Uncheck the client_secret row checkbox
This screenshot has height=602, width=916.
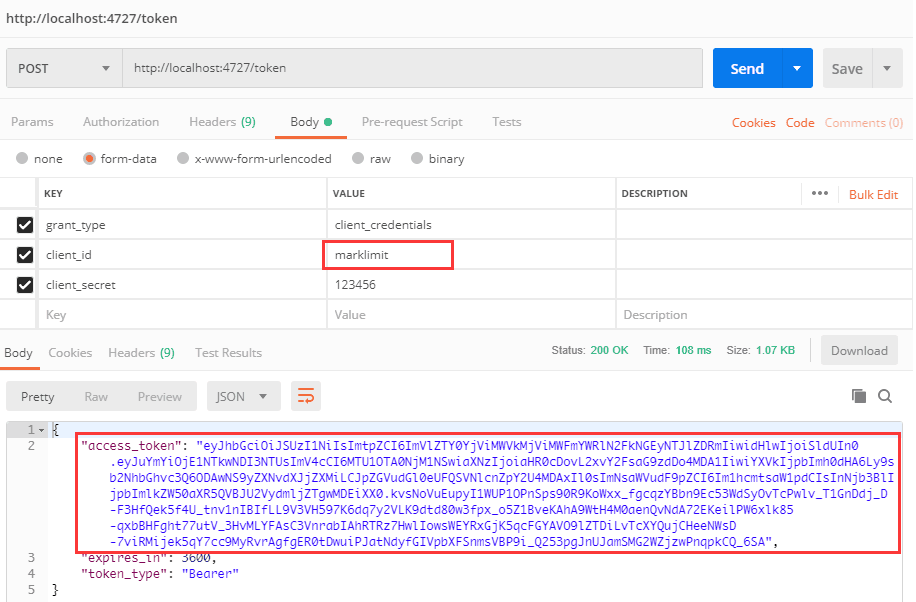[25, 285]
